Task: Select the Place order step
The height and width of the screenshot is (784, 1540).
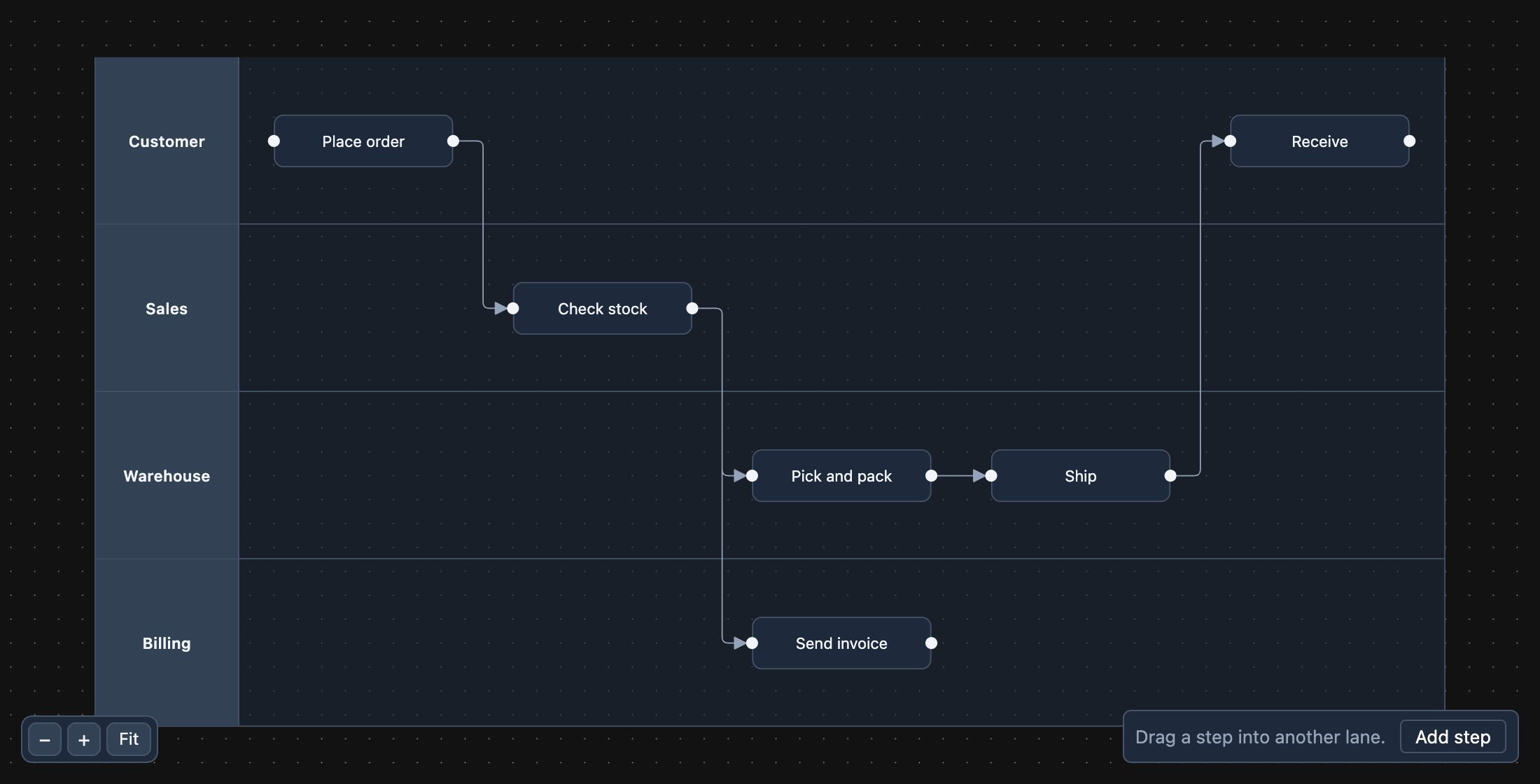Action: point(363,141)
